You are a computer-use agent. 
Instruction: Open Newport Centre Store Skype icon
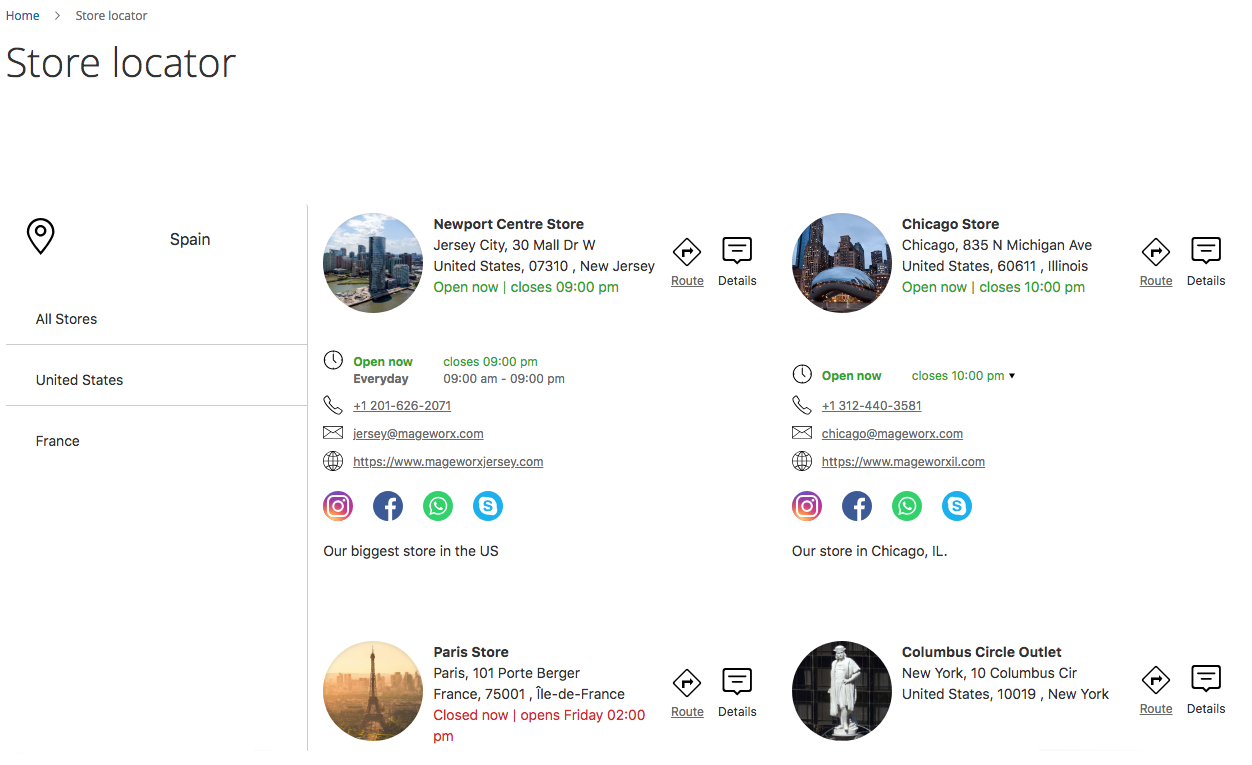488,506
